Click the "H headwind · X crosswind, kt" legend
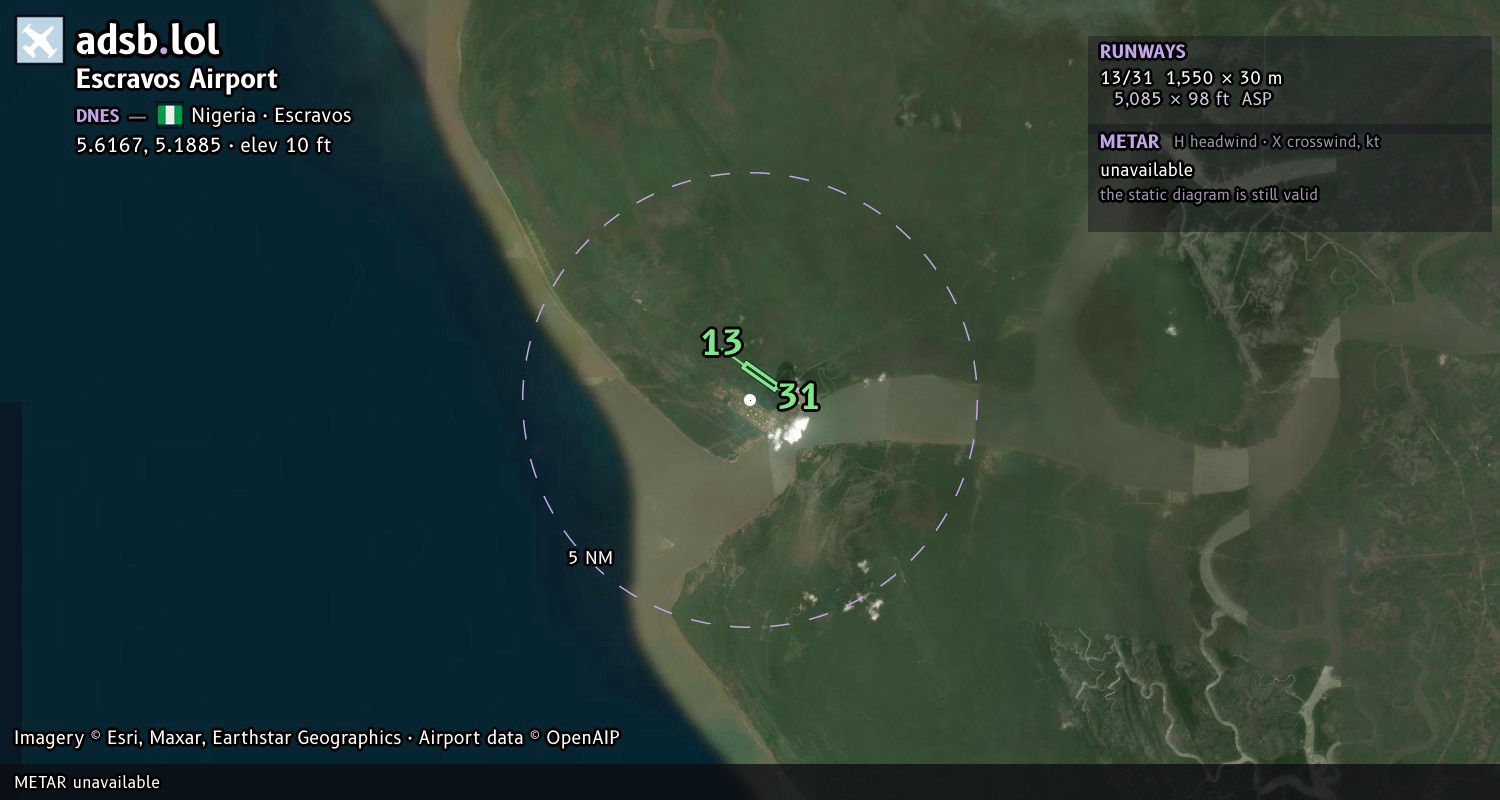Image resolution: width=1500 pixels, height=800 pixels. 1277,142
